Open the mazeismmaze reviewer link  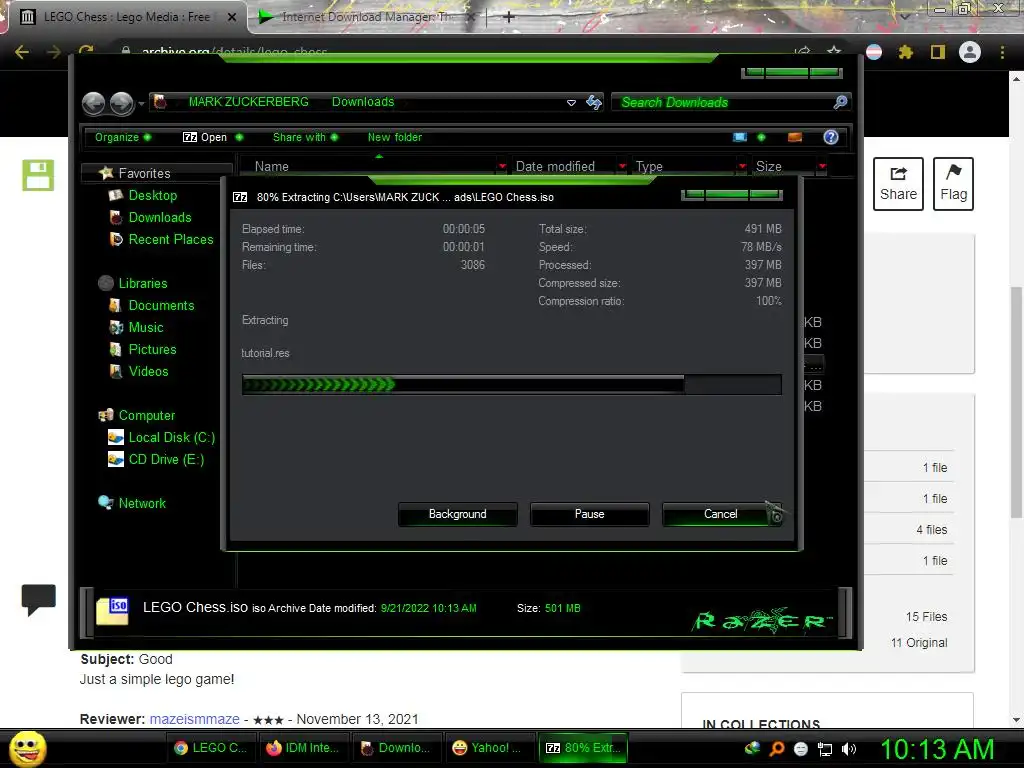pos(195,719)
